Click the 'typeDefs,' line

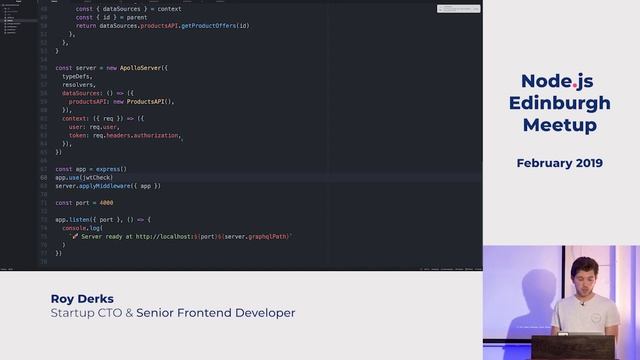tap(78, 77)
